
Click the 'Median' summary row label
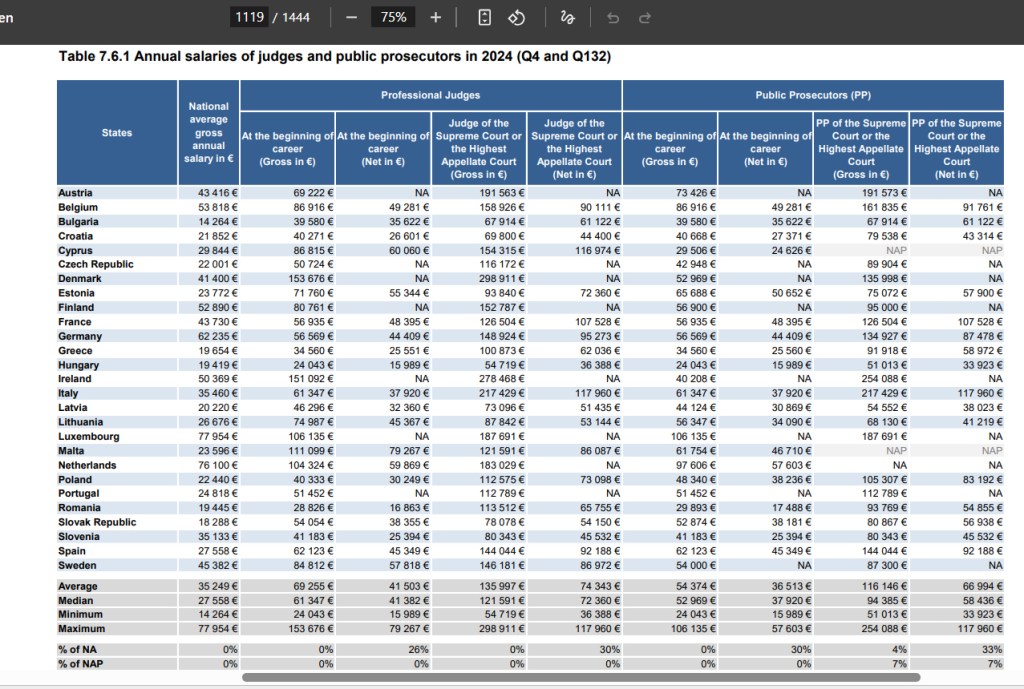[x=76, y=600]
